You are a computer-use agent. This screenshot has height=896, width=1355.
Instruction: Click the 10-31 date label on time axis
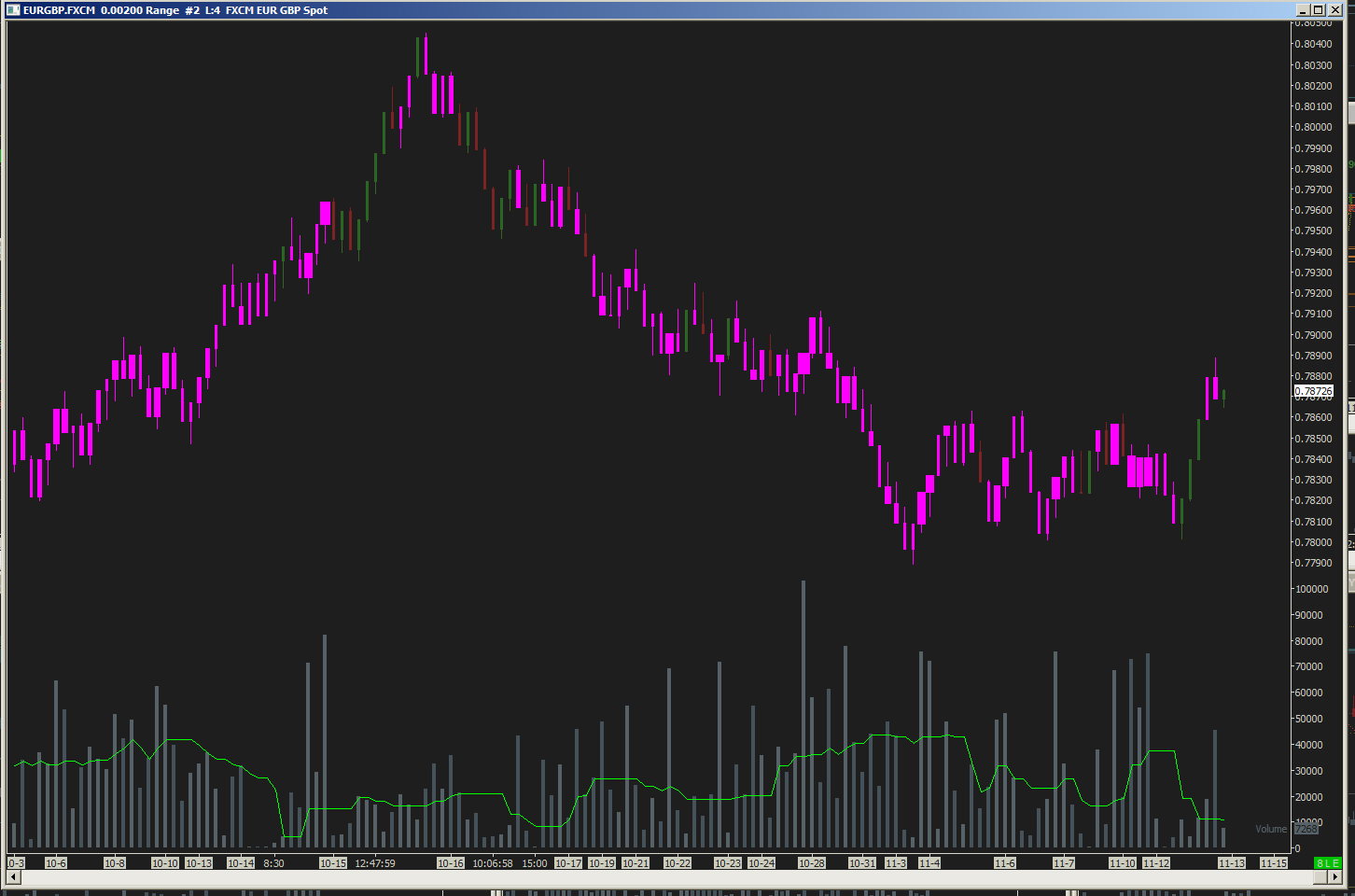pyautogui.click(x=862, y=863)
